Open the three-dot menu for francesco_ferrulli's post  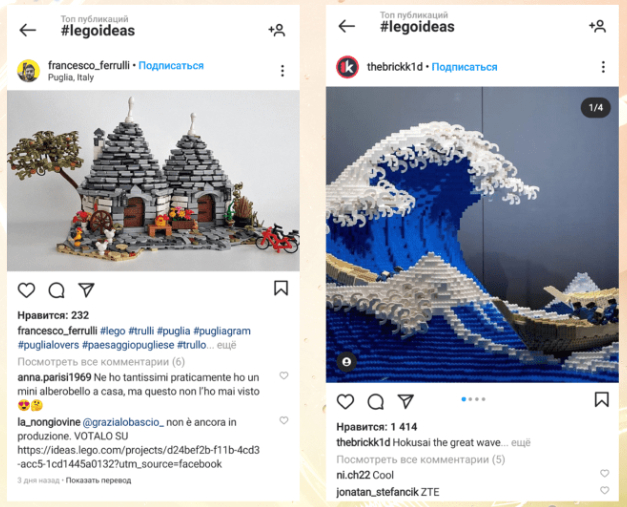coord(282,71)
